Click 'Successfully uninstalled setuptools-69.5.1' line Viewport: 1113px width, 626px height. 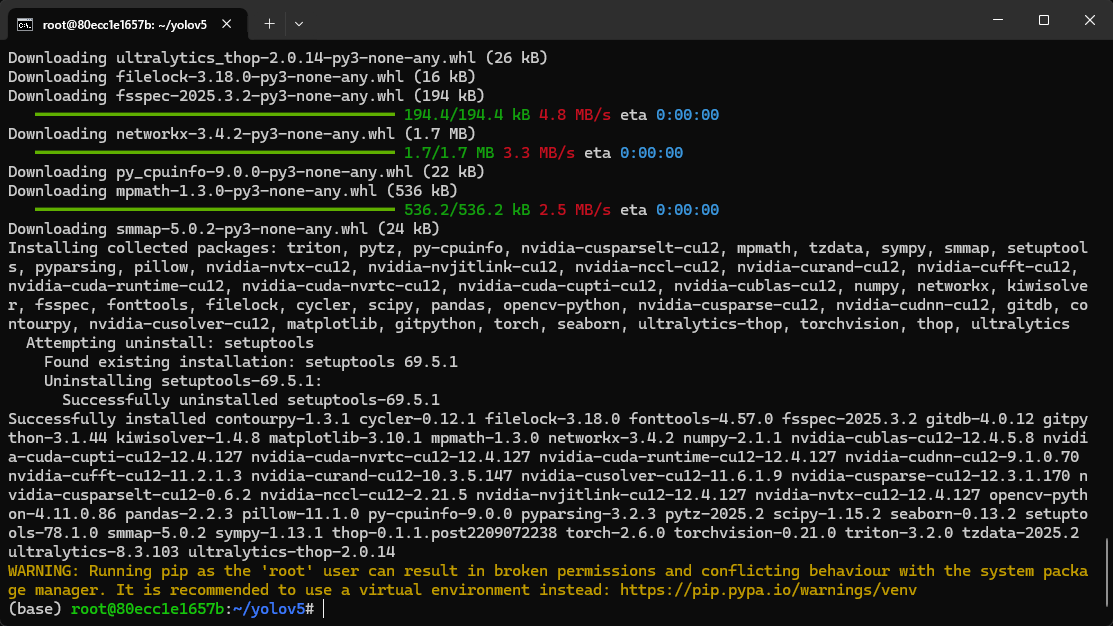coord(251,400)
